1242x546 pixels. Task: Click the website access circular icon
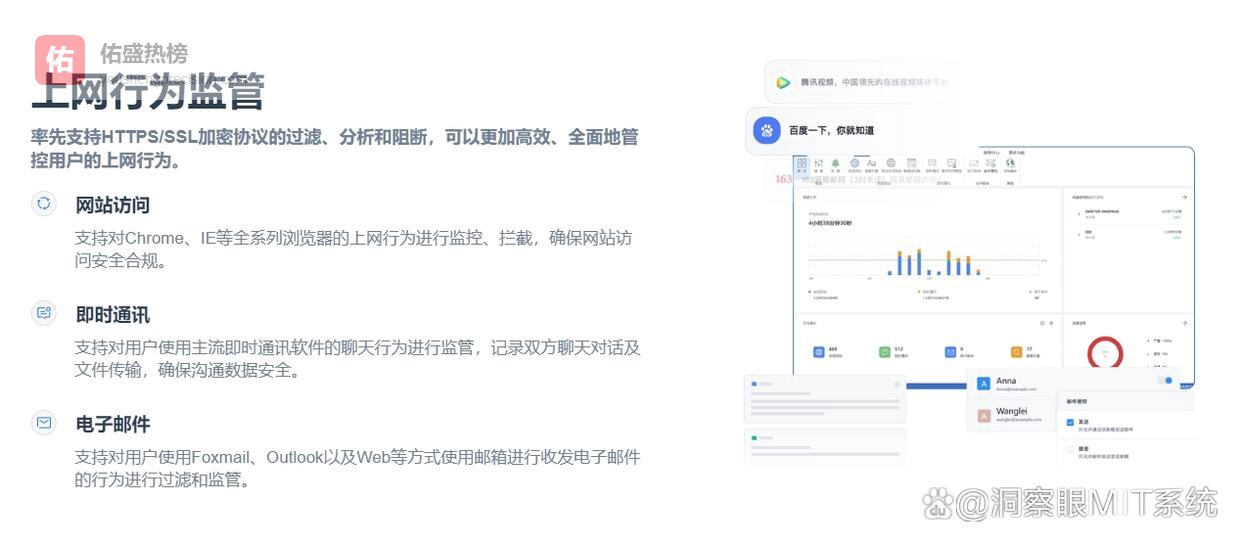pos(44,204)
